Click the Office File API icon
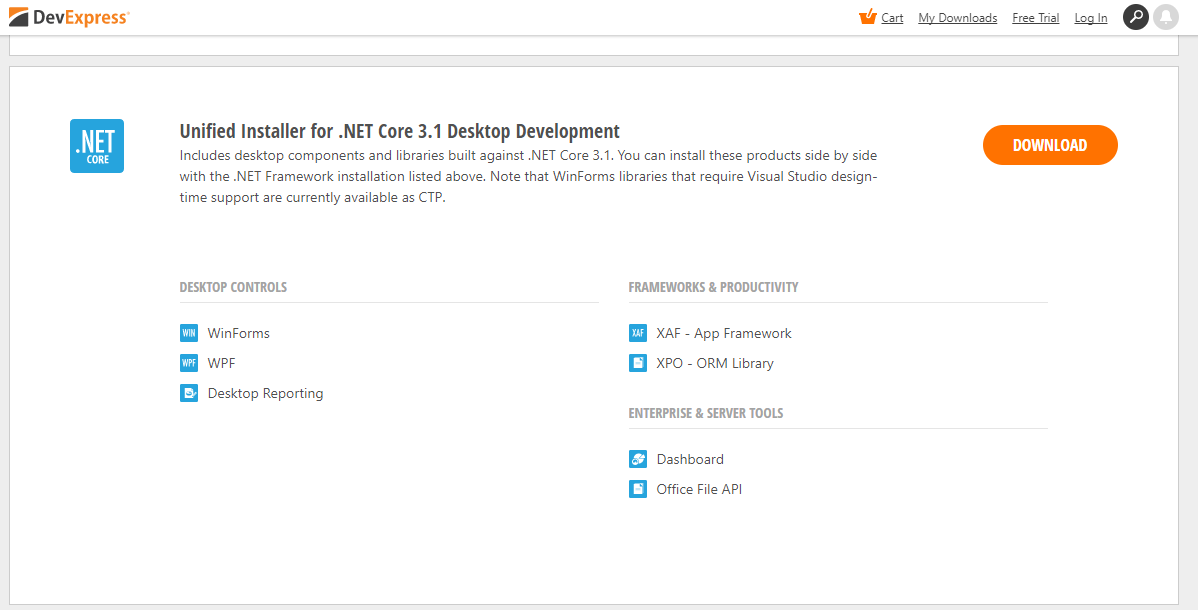 (638, 488)
